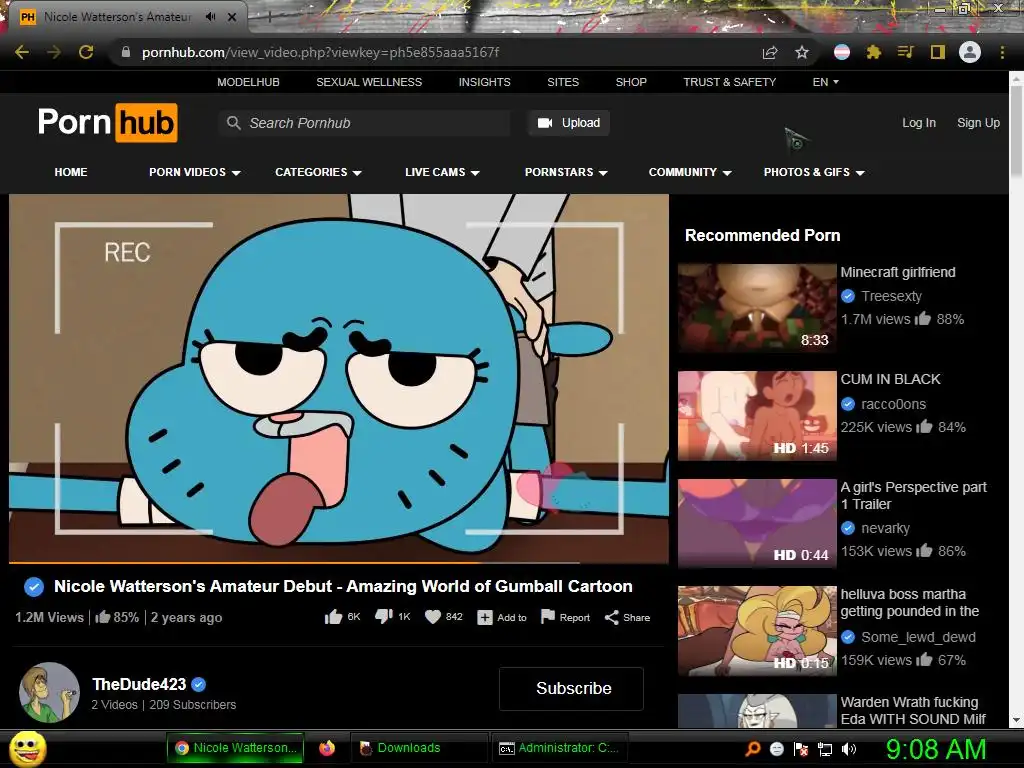Go back with the browser back arrow
Screen dimensions: 1024x768
pos(22,52)
